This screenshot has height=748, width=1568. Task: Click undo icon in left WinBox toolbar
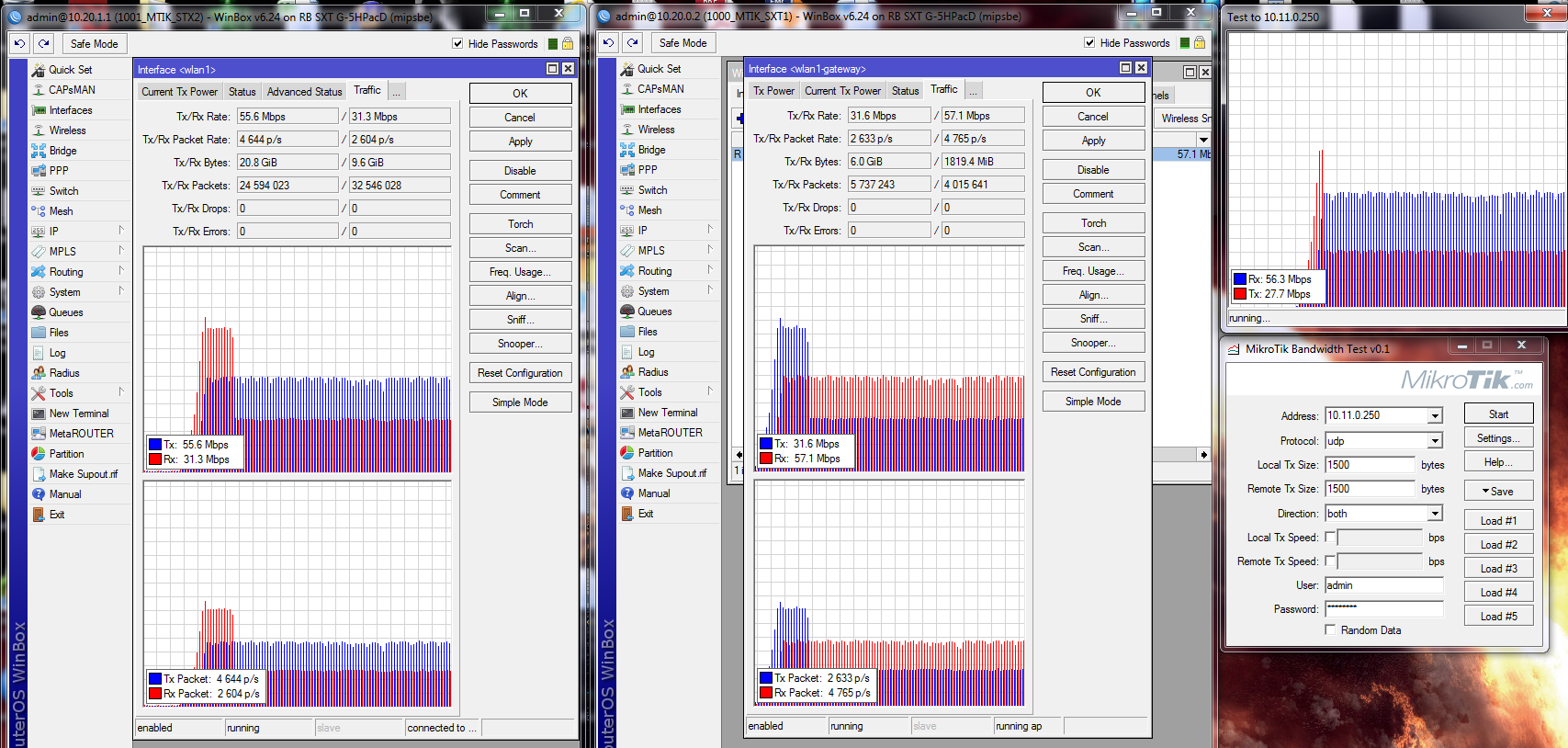pyautogui.click(x=20, y=43)
